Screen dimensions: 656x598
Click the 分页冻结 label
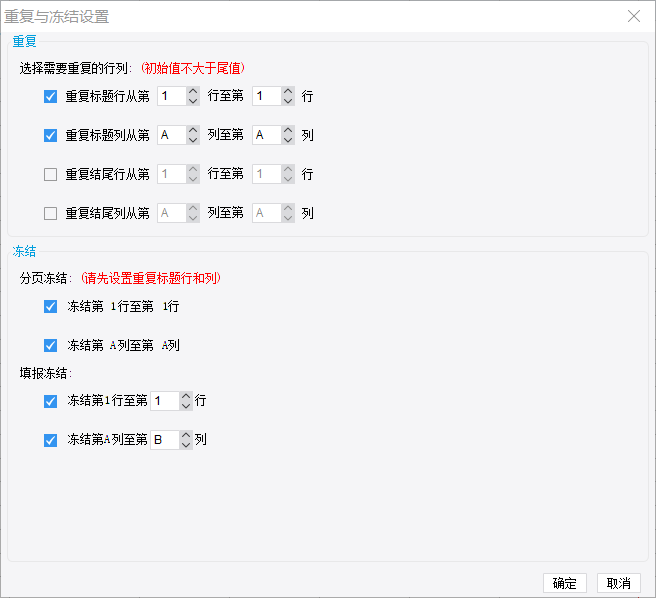click(46, 278)
